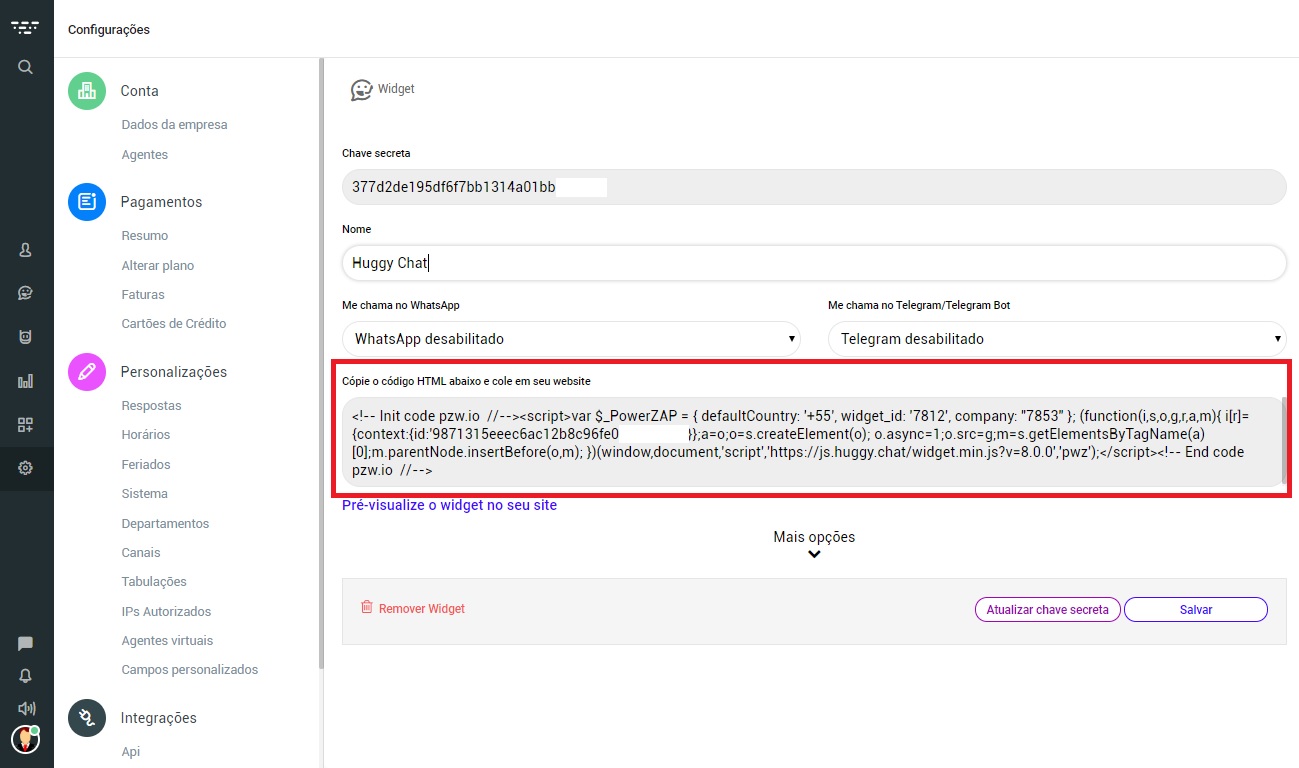Image resolution: width=1299 pixels, height=768 pixels.
Task: Select Alterar plano
Action: click(x=157, y=266)
